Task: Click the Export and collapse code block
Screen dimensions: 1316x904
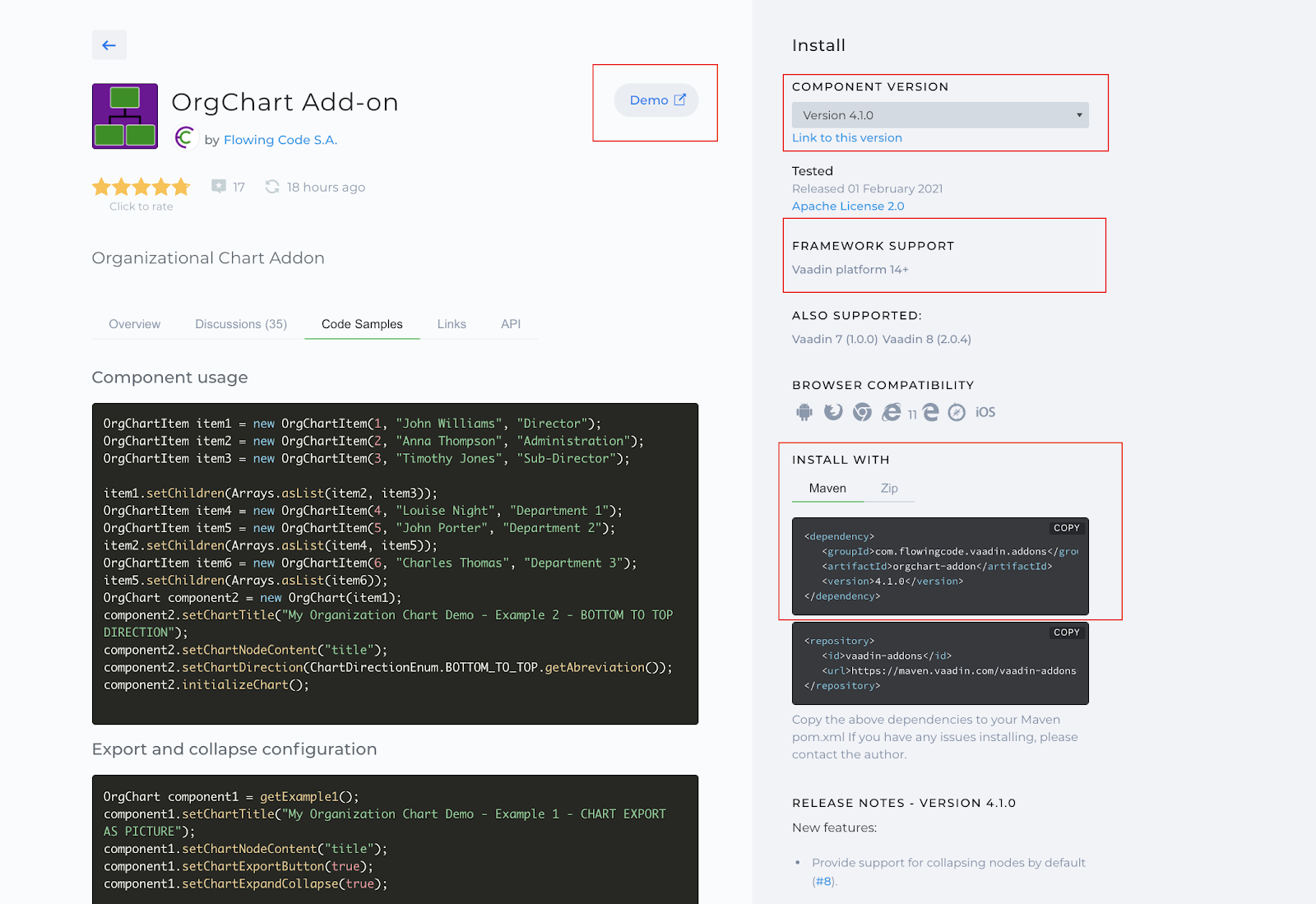Action: (x=395, y=839)
